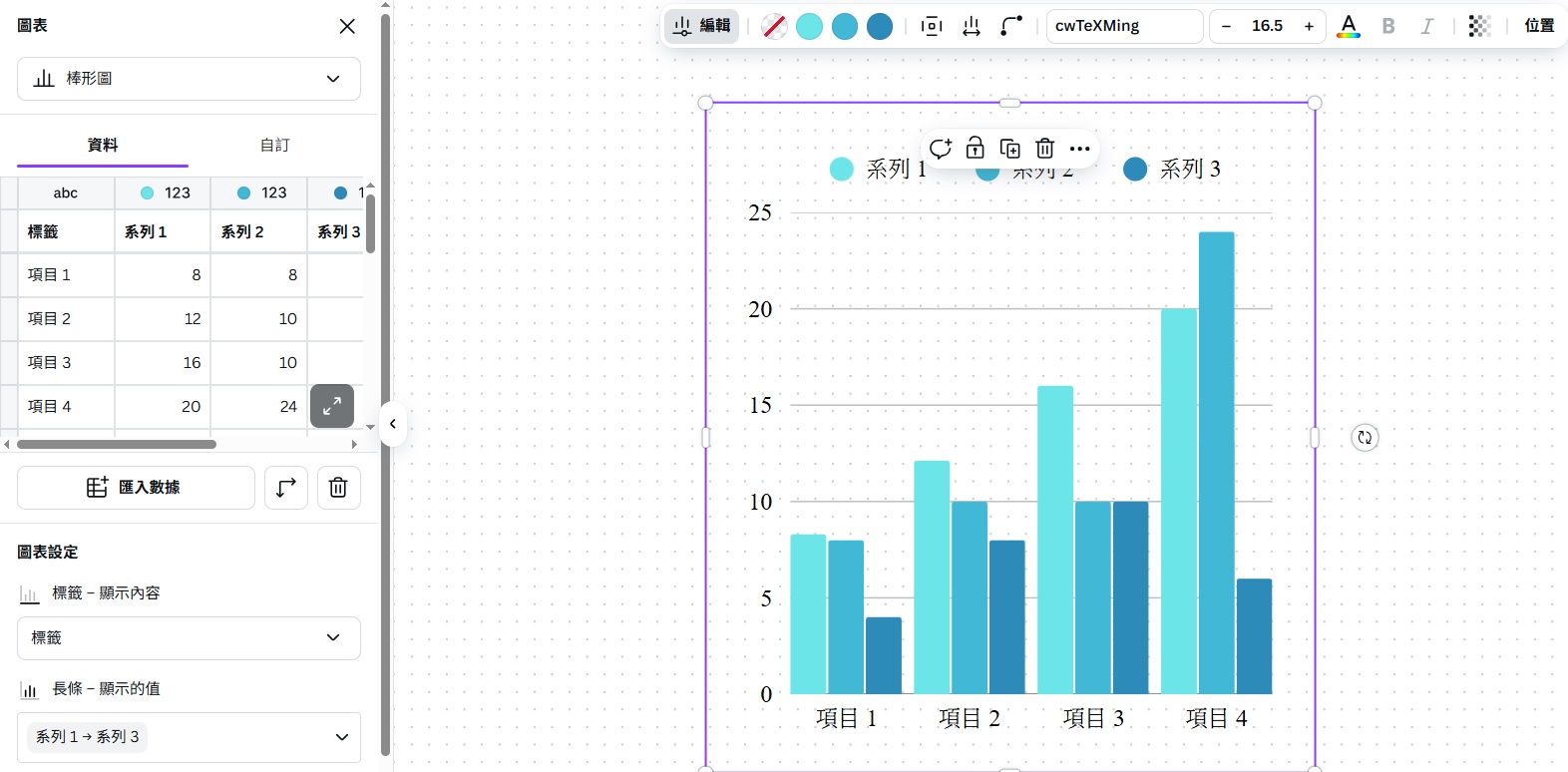The image size is (1568, 772).
Task: Select the dark blue color swatch in toolbar
Action: 880,26
